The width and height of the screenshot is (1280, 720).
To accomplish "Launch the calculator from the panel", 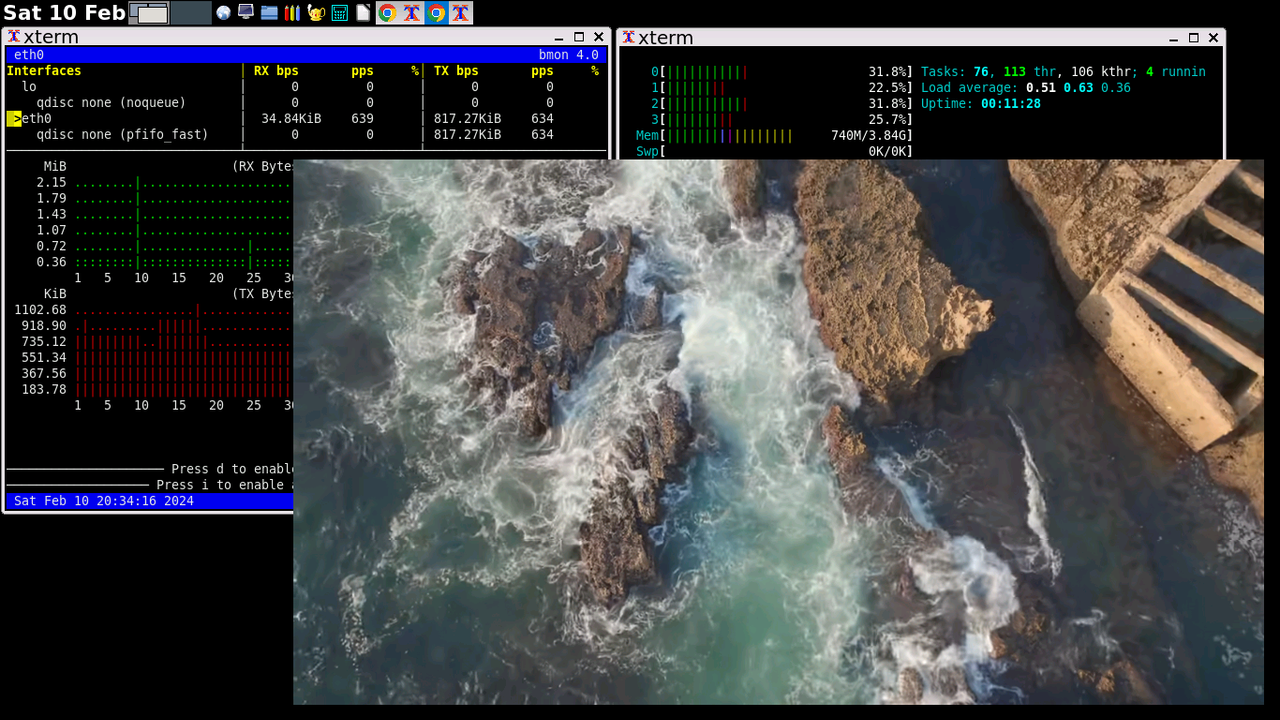I will click(x=340, y=13).
